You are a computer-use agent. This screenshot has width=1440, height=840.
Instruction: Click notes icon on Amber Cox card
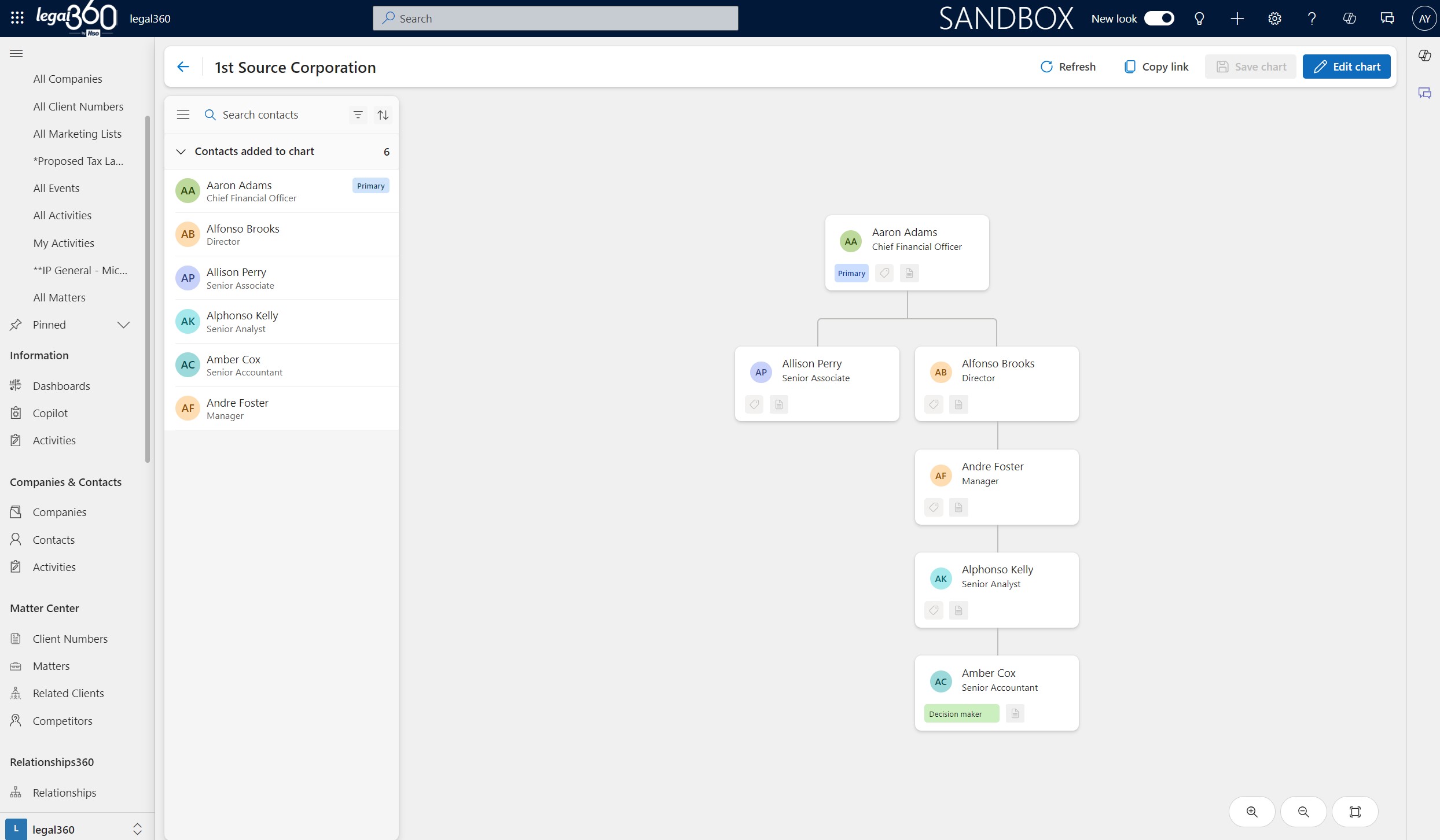click(x=1015, y=713)
